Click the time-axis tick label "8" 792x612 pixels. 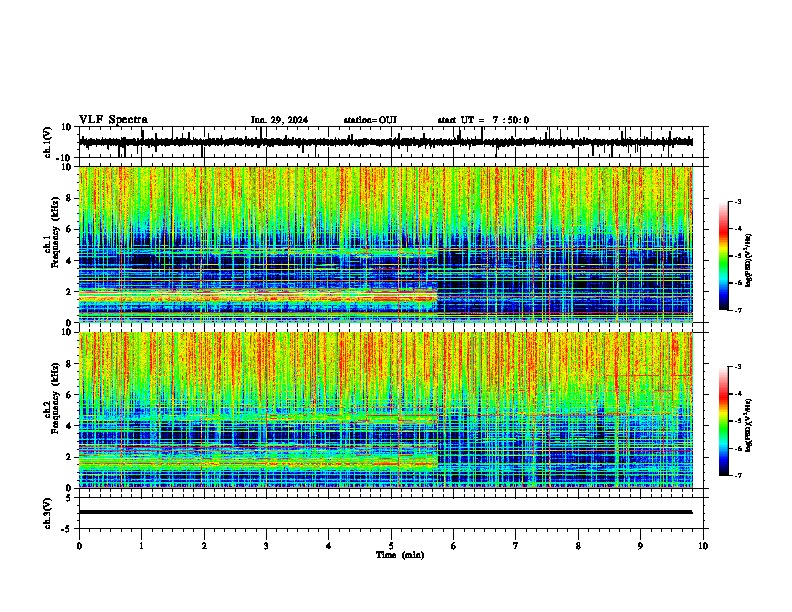[x=578, y=546]
